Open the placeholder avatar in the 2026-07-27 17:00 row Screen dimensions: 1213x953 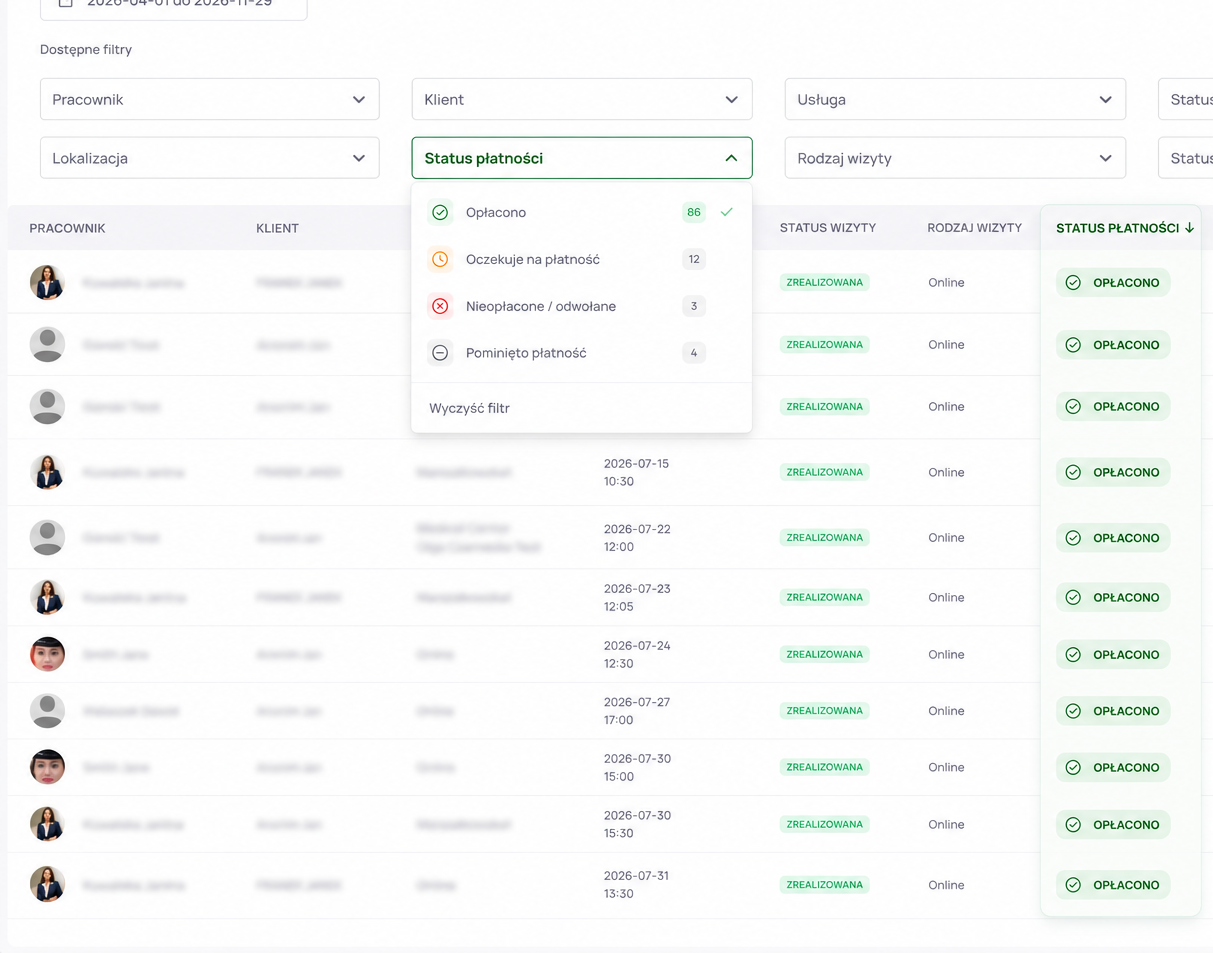[x=47, y=711]
